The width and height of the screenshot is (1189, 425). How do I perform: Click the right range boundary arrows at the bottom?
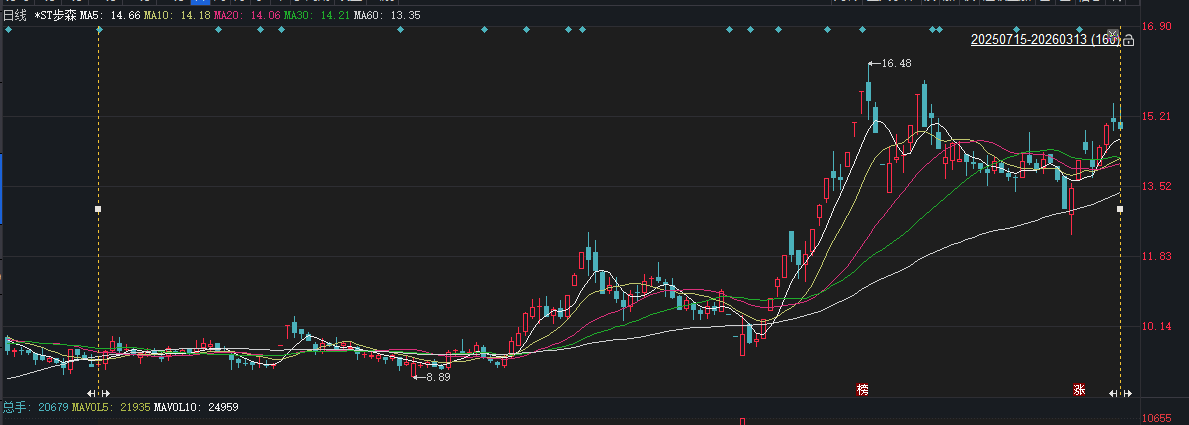[1120, 394]
